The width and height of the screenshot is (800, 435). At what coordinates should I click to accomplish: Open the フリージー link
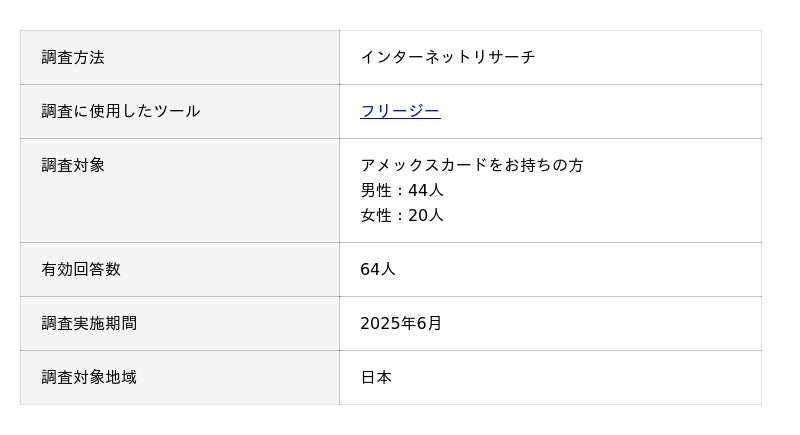point(400,111)
